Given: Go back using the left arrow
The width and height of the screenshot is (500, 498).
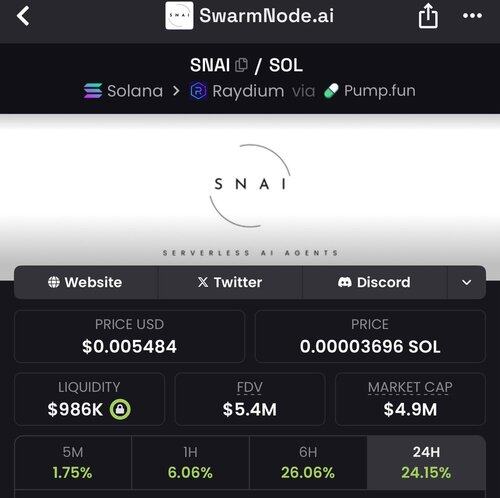Looking at the screenshot, I should (23, 16).
